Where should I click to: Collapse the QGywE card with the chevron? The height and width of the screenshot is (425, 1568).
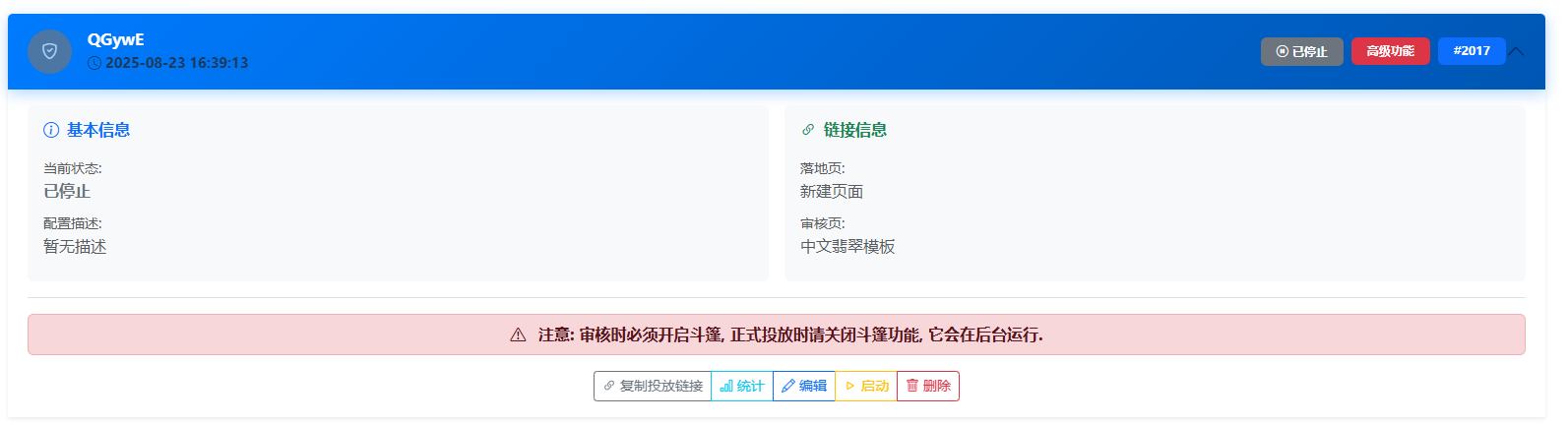(1516, 51)
